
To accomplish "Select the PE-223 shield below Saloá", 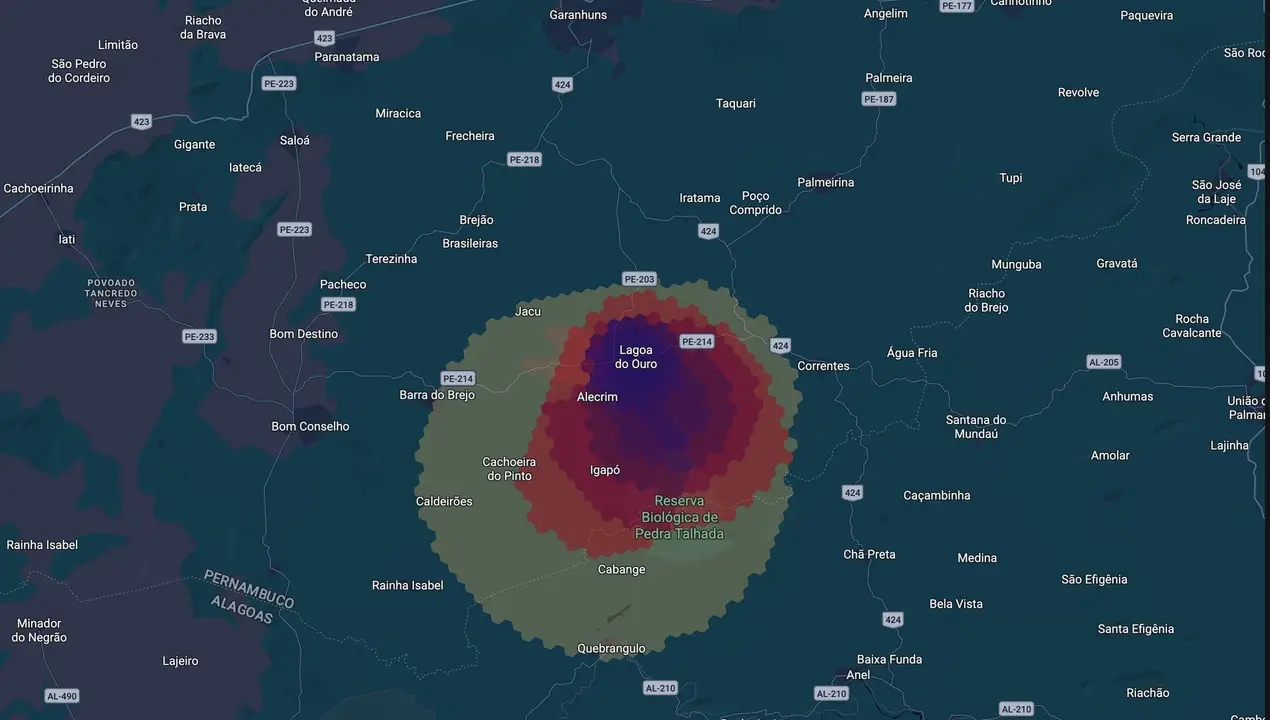I will pos(294,229).
